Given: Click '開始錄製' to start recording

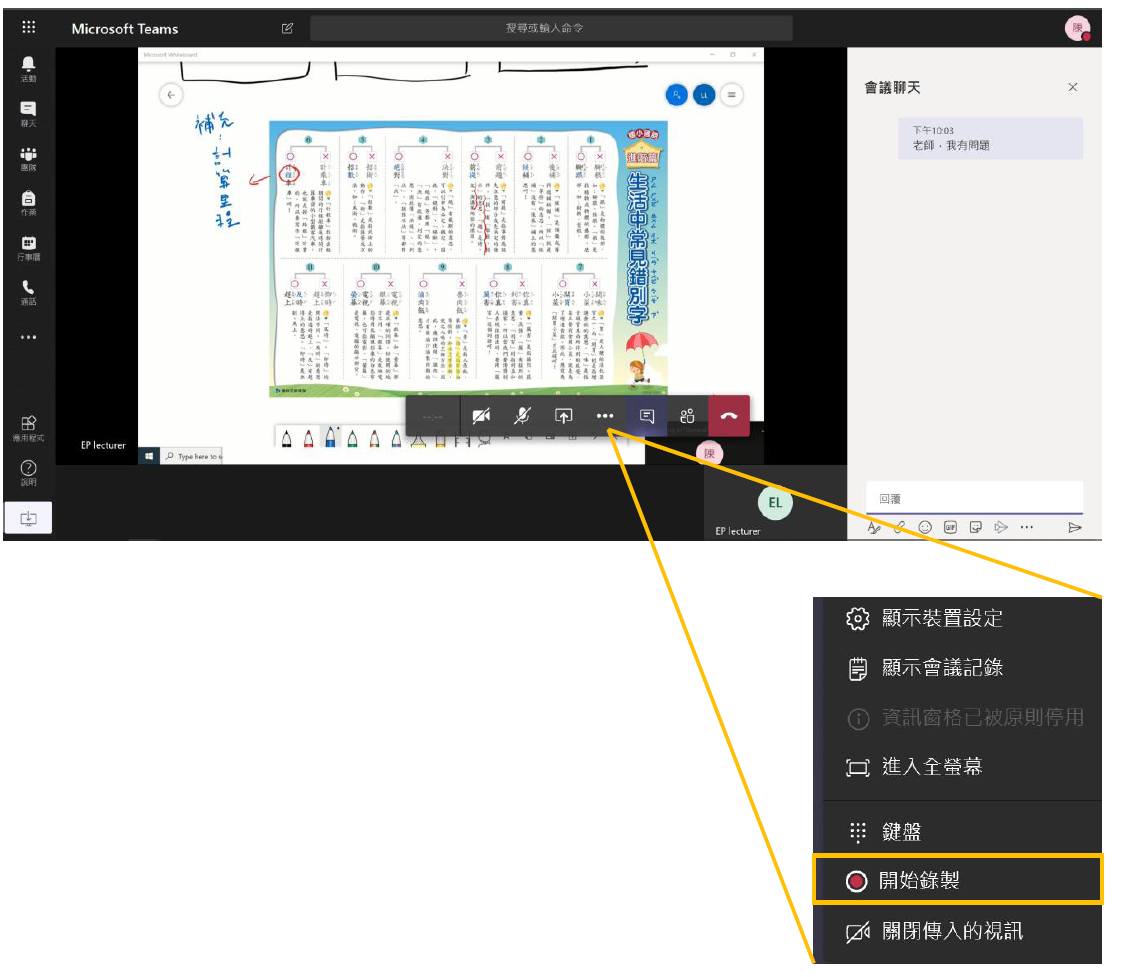Looking at the screenshot, I should (957, 880).
